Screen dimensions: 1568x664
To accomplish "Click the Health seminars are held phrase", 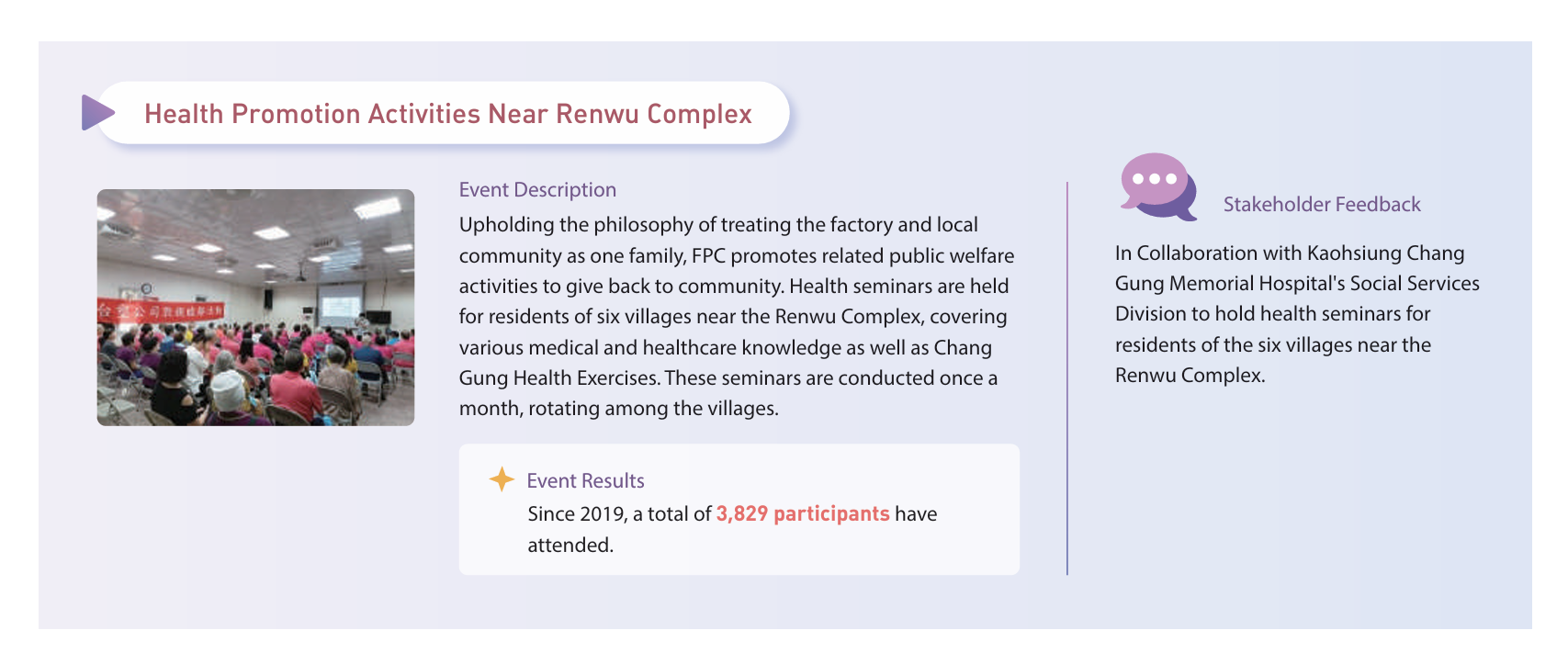I will click(898, 287).
